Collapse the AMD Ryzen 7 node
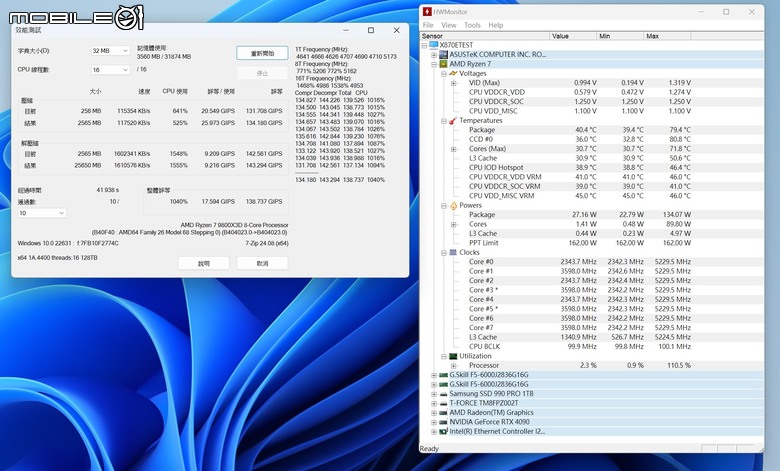Screen dimensions: 780x471 pyautogui.click(x=434, y=64)
